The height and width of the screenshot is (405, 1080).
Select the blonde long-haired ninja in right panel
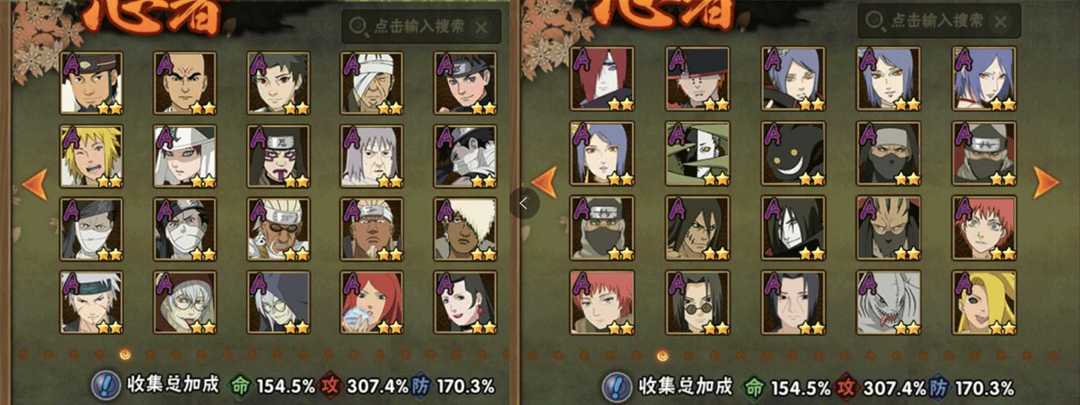(x=984, y=302)
